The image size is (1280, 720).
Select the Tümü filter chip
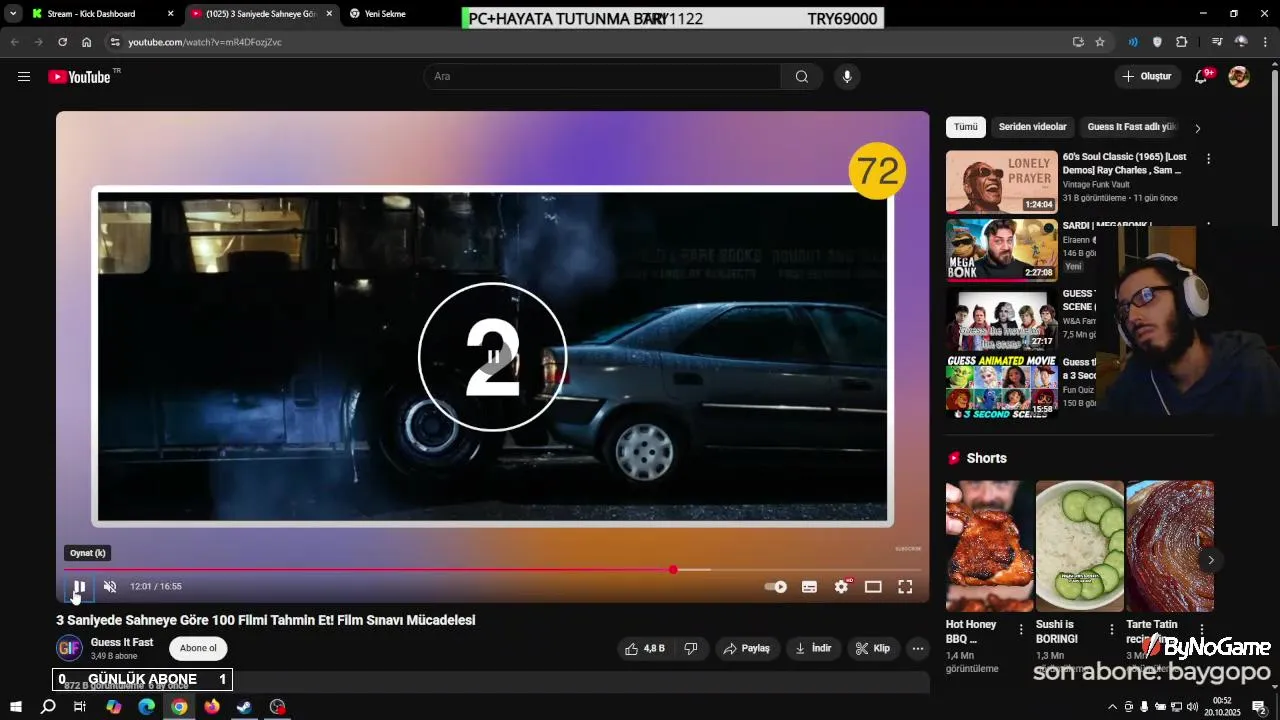965,127
